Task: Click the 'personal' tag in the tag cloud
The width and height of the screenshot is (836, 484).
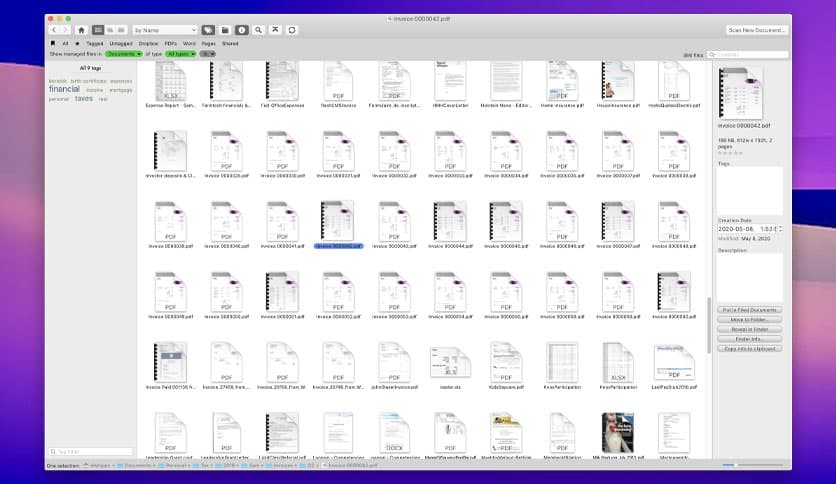Action: click(59, 99)
